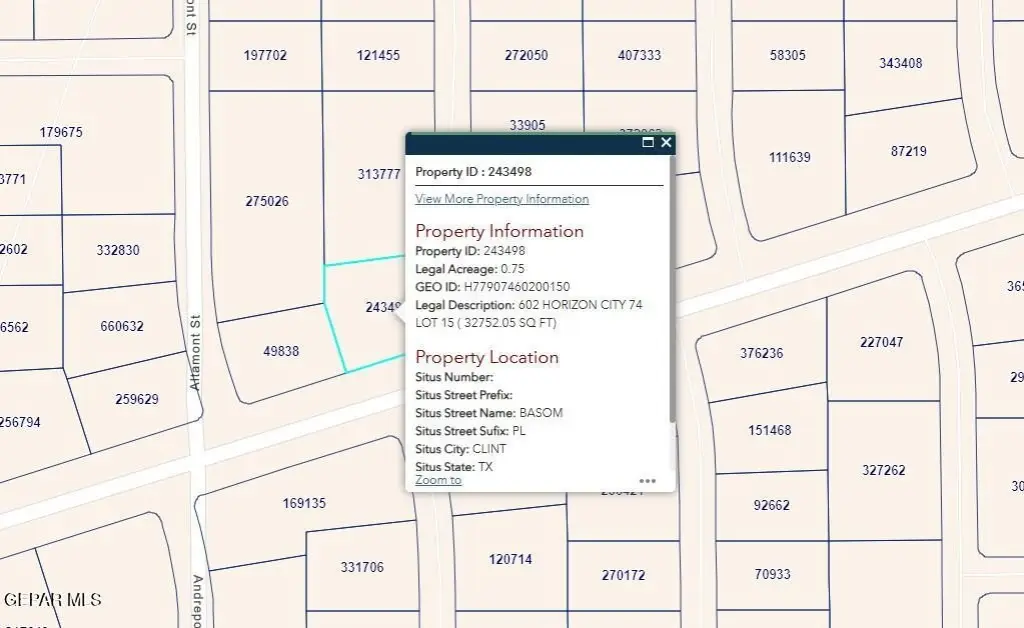Select parcel 259629 on the map
Screen dimensions: 1024x628
[x=136, y=399]
